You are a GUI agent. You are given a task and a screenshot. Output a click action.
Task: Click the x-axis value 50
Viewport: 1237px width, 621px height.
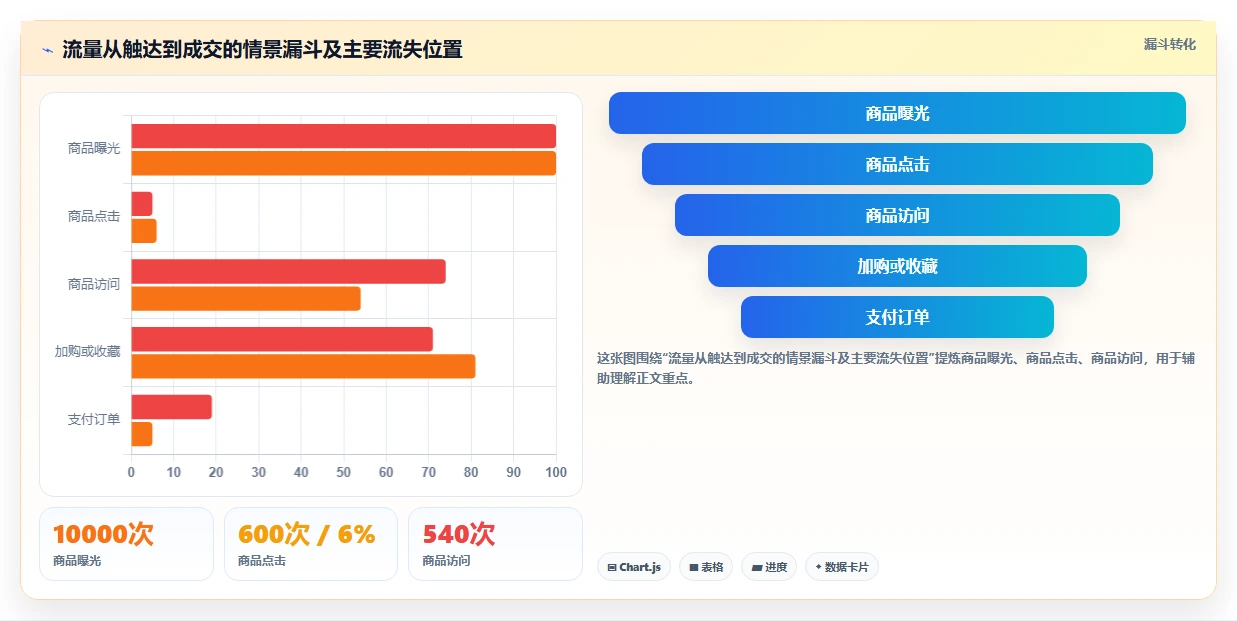[344, 472]
